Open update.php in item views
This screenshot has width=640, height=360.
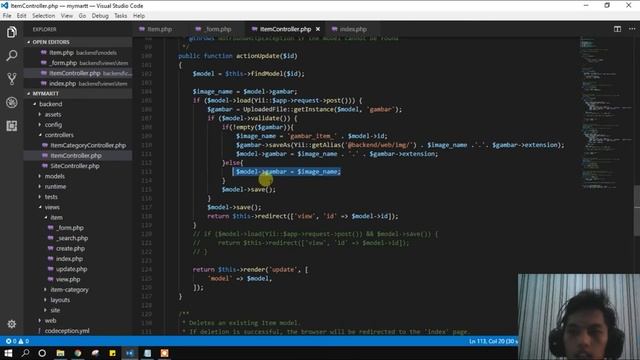(x=71, y=269)
